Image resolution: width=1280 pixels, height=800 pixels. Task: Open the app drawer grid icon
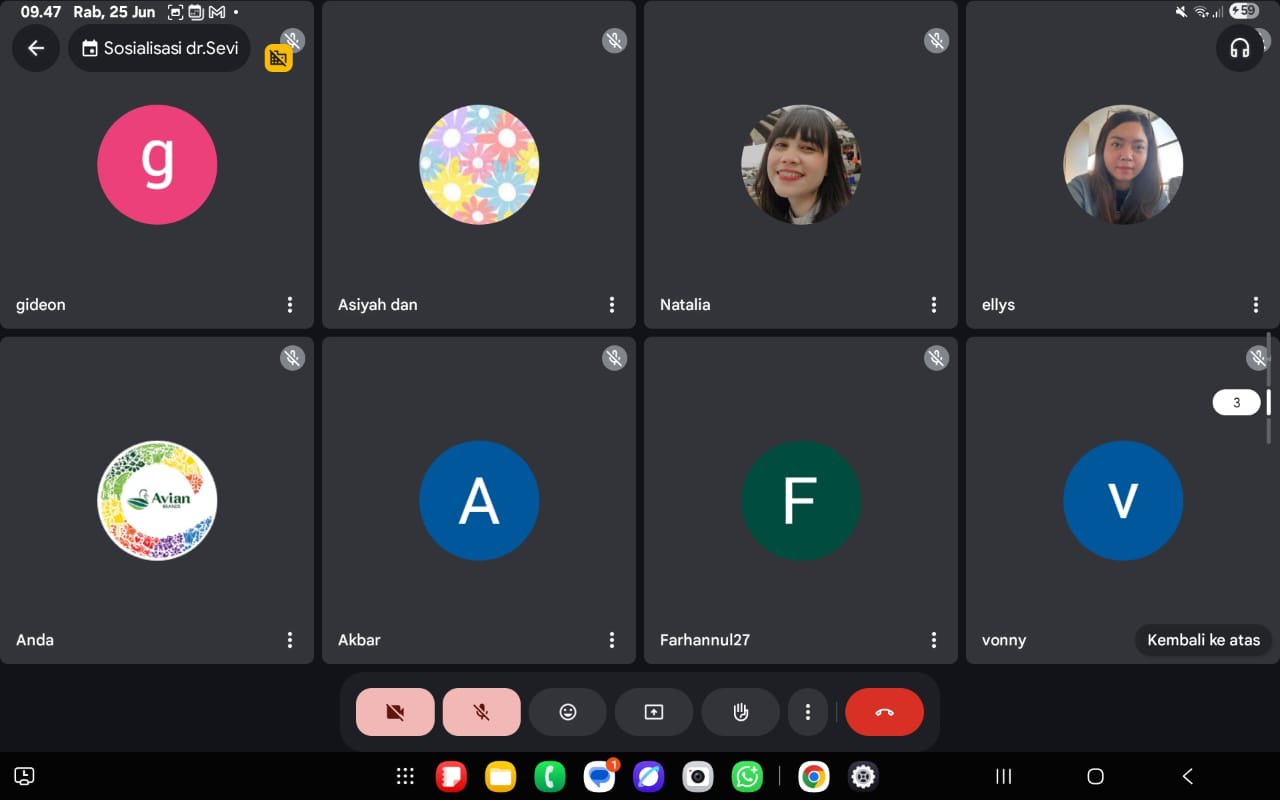click(405, 776)
